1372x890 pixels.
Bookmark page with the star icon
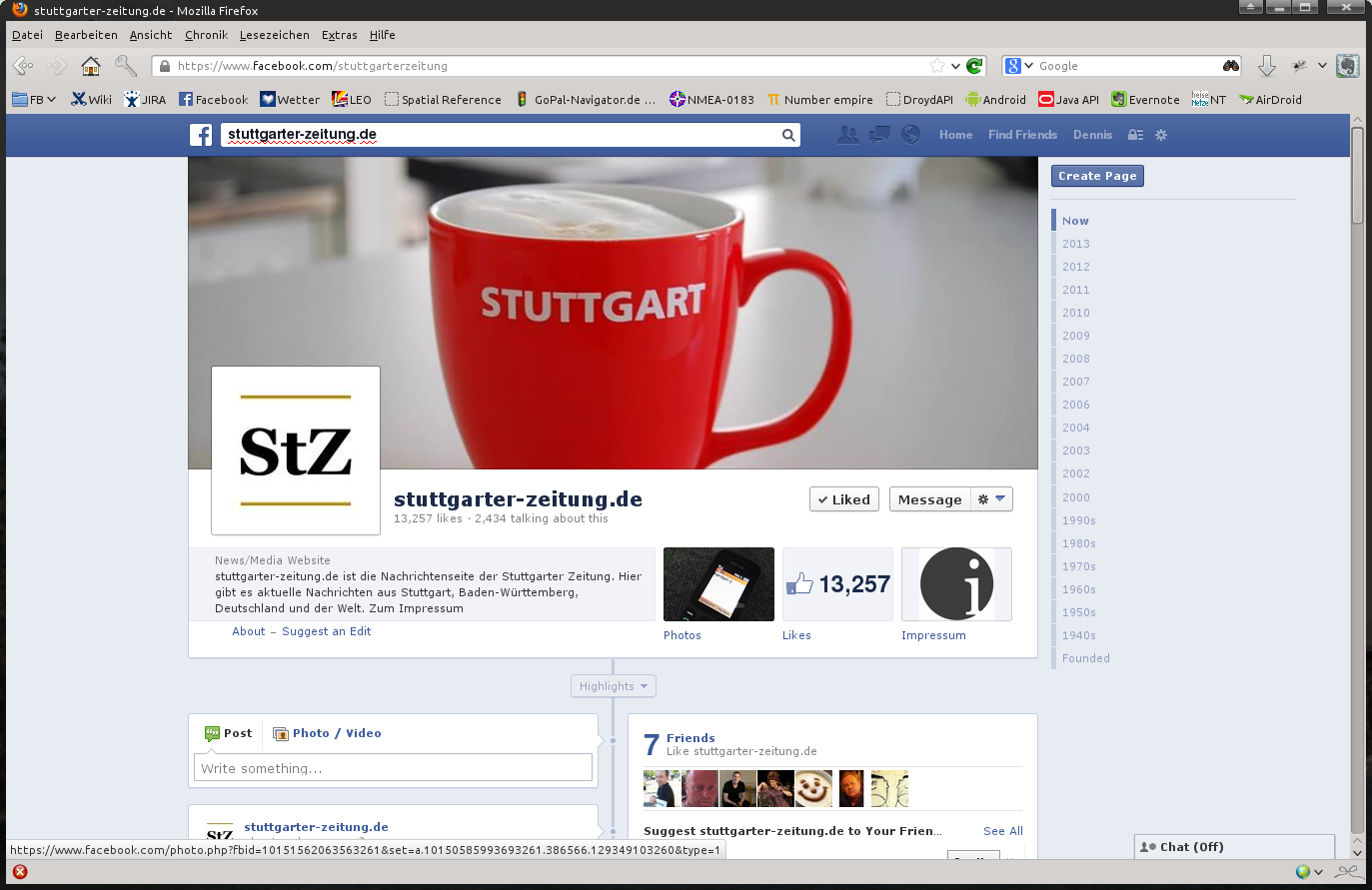[x=937, y=66]
